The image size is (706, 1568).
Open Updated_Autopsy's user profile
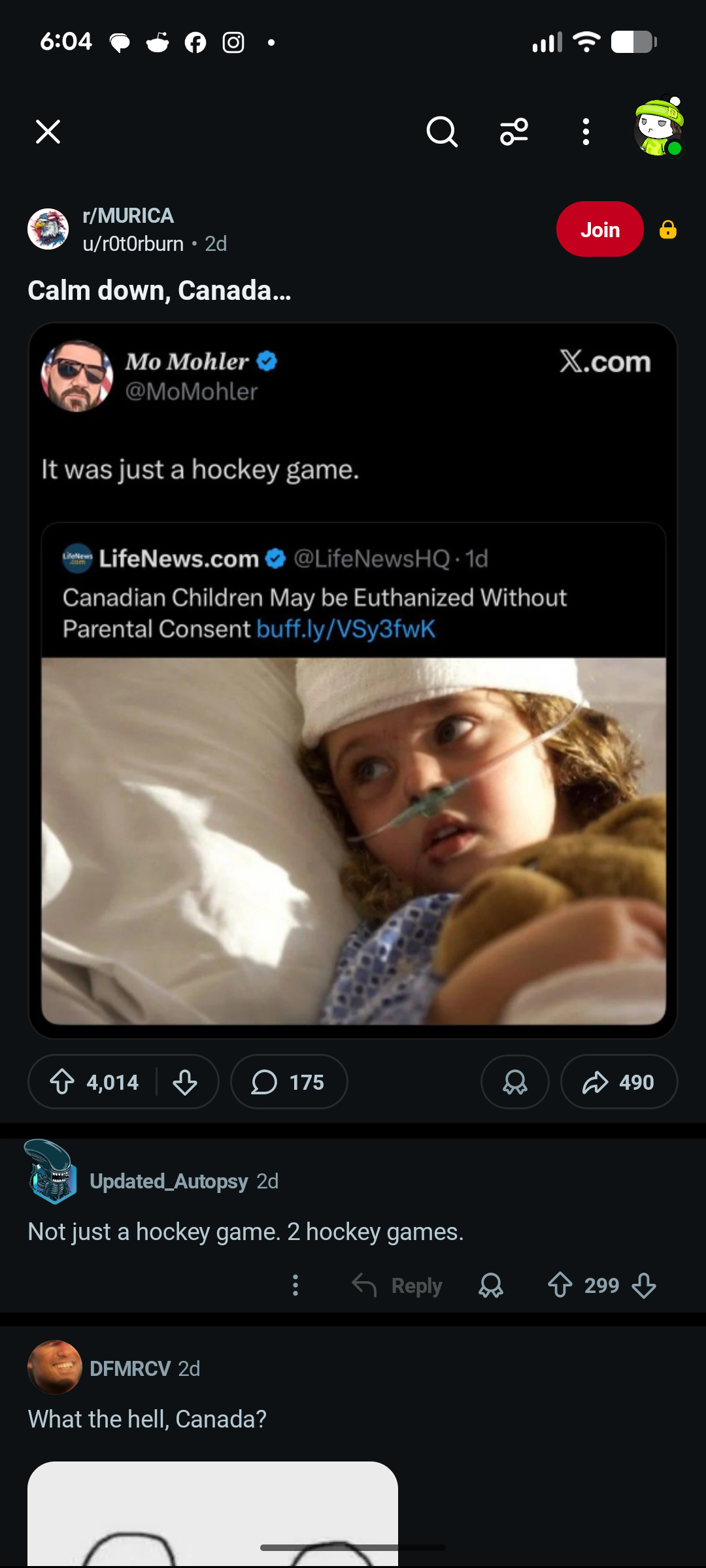169,1181
